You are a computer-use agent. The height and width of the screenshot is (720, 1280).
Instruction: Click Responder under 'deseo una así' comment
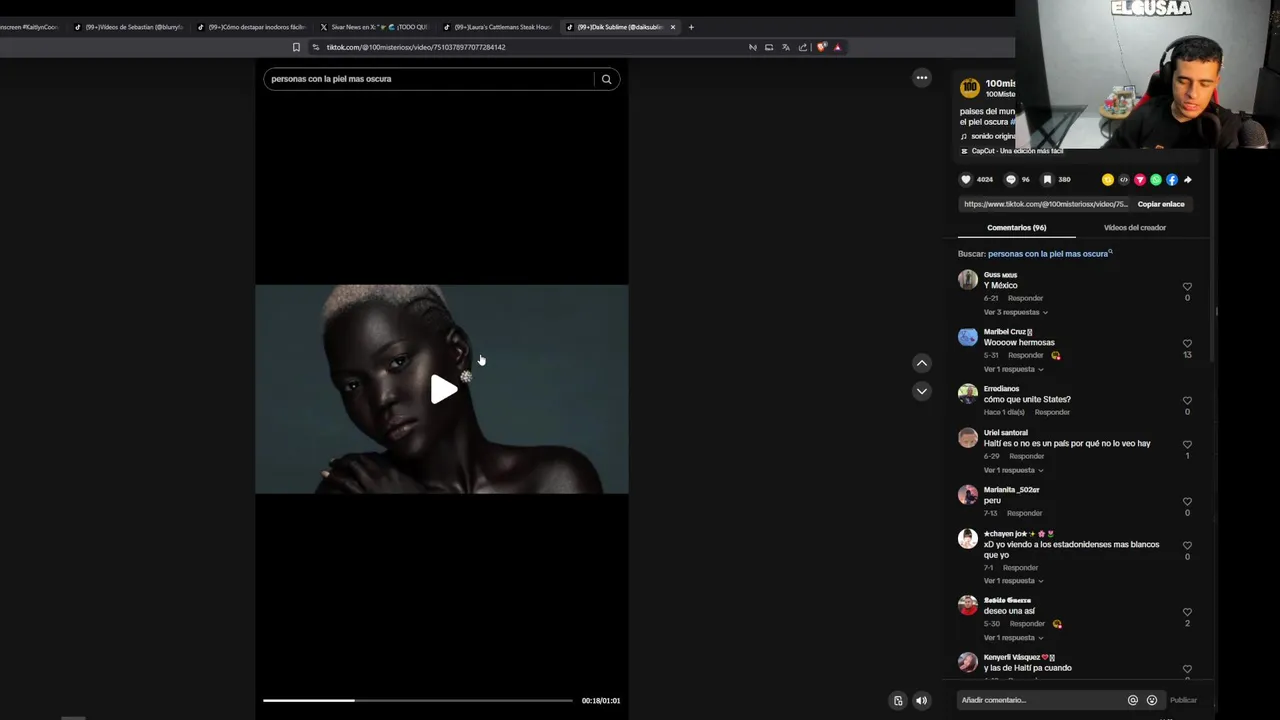1027,624
